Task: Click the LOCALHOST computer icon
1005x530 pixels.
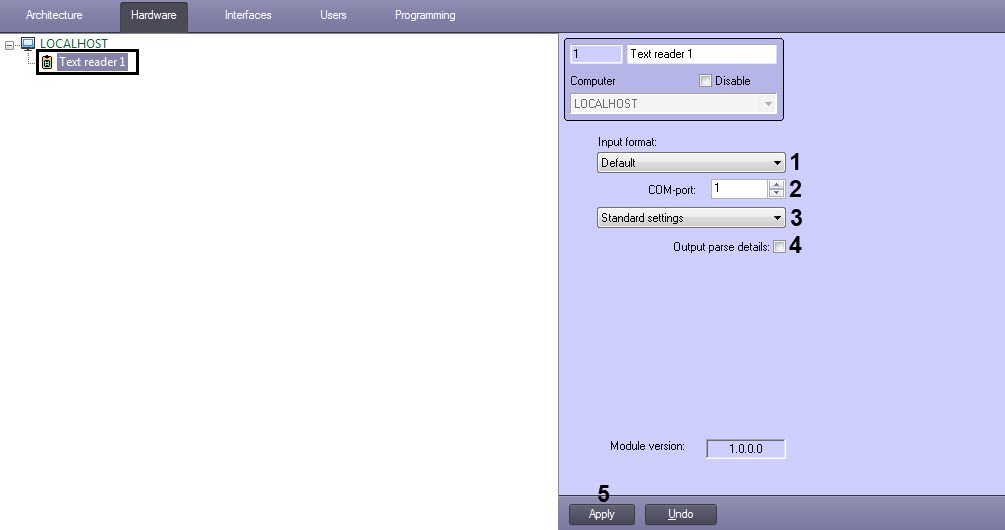Action: pyautogui.click(x=28, y=44)
